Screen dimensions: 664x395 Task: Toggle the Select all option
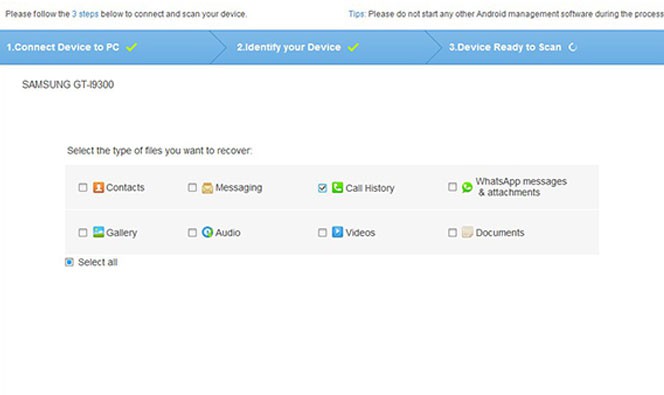(x=69, y=262)
